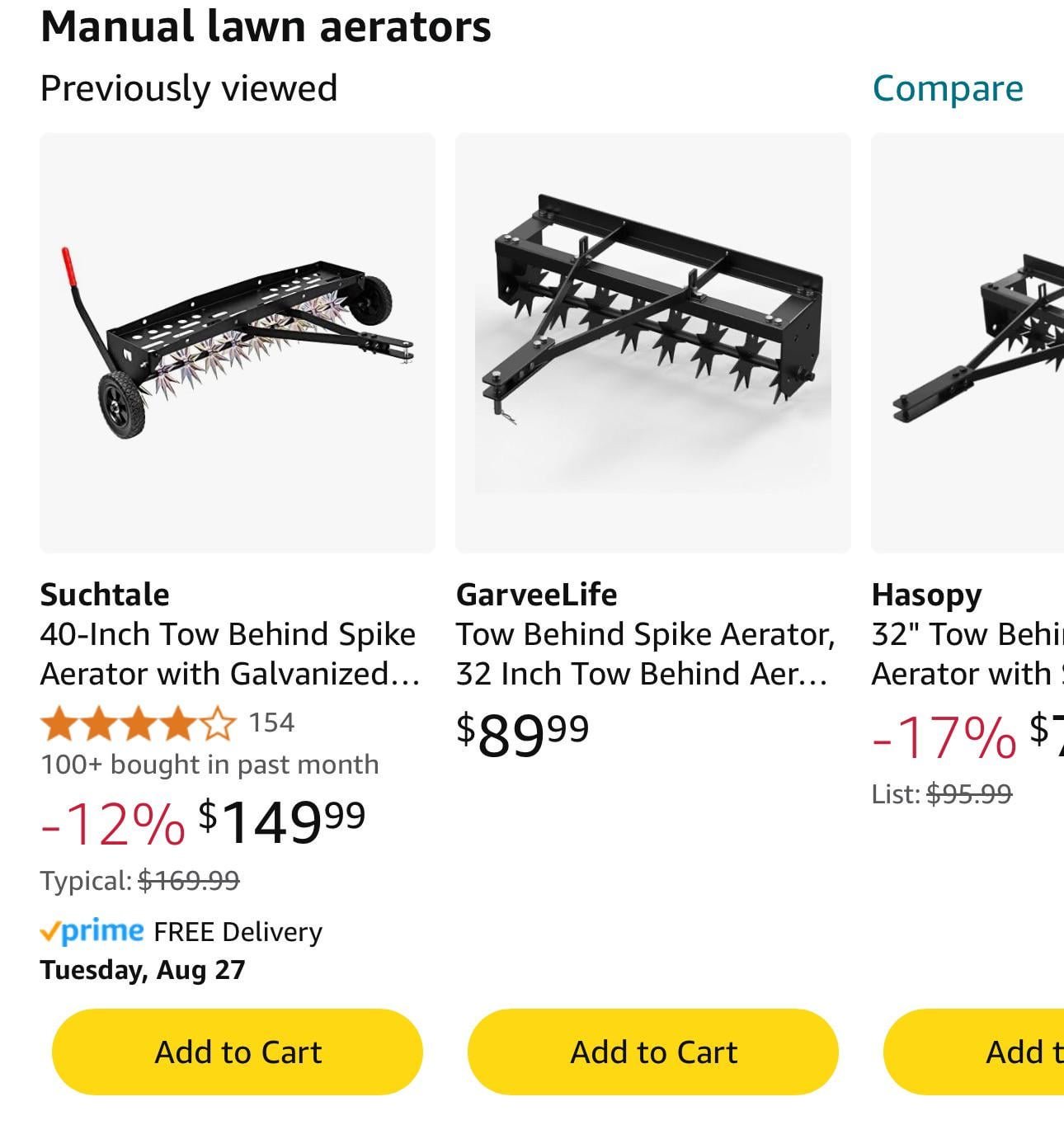Open Suchtale 40-Inch Tow Behind title

pyautogui.click(x=229, y=654)
